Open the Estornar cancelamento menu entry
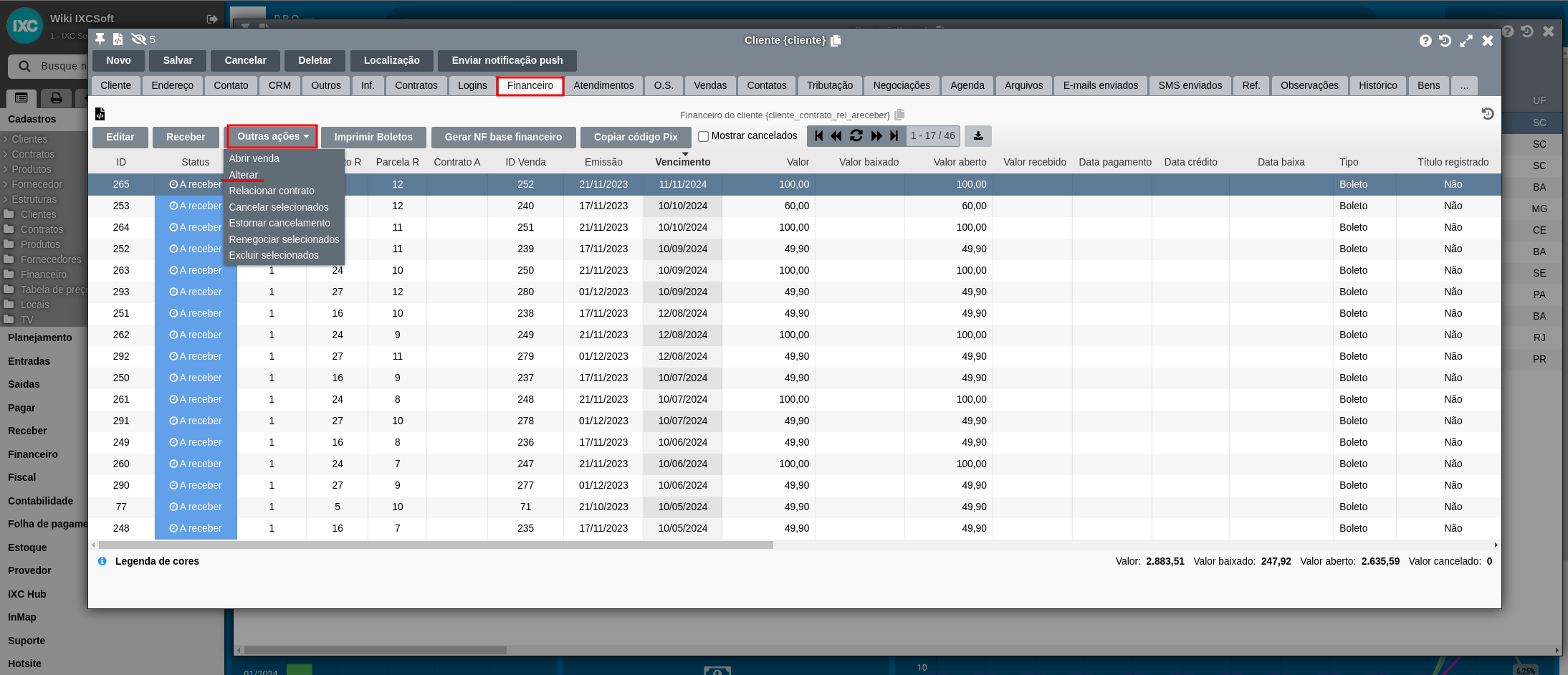The image size is (1568, 675). pyautogui.click(x=279, y=223)
